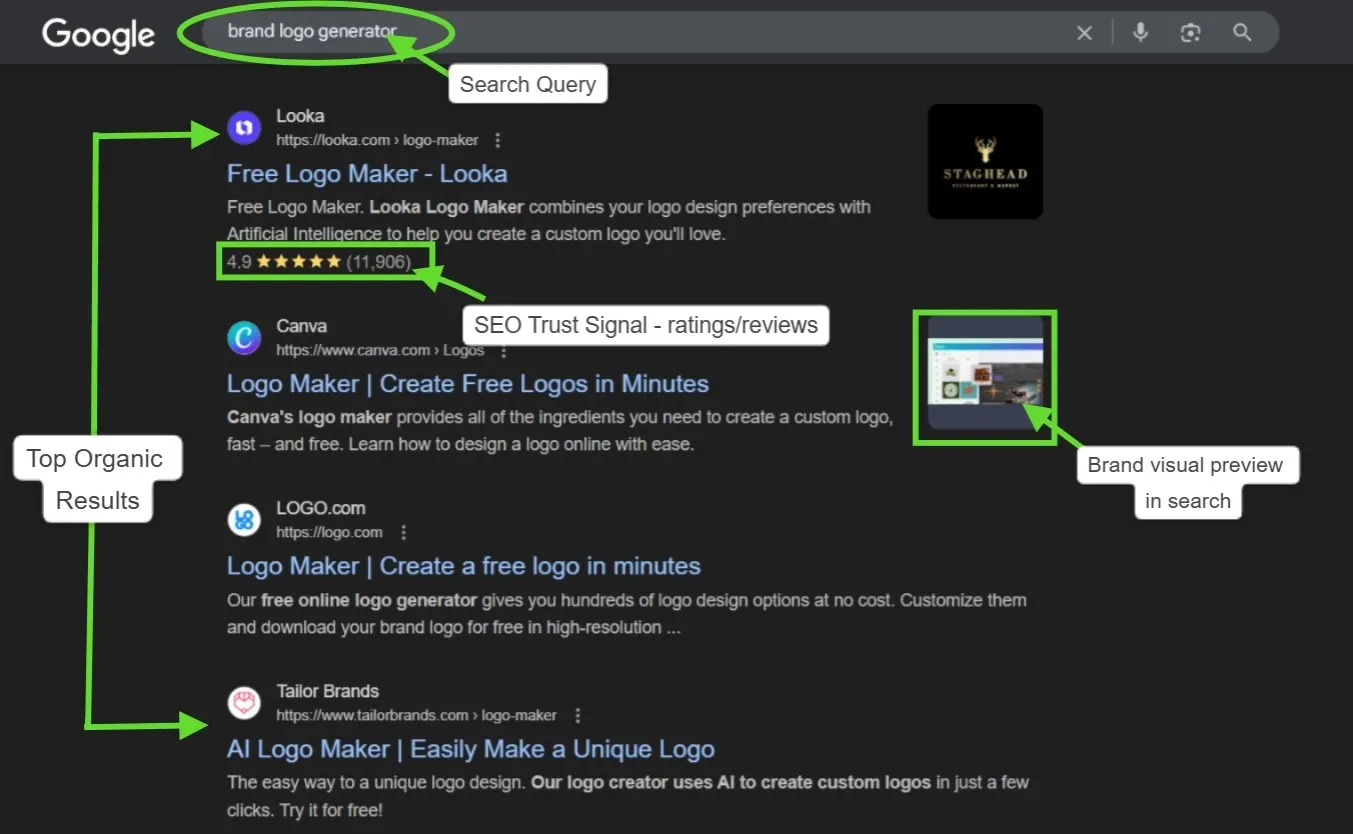This screenshot has width=1353, height=834.
Task: Open Google Lens image search icon
Action: 1190,33
